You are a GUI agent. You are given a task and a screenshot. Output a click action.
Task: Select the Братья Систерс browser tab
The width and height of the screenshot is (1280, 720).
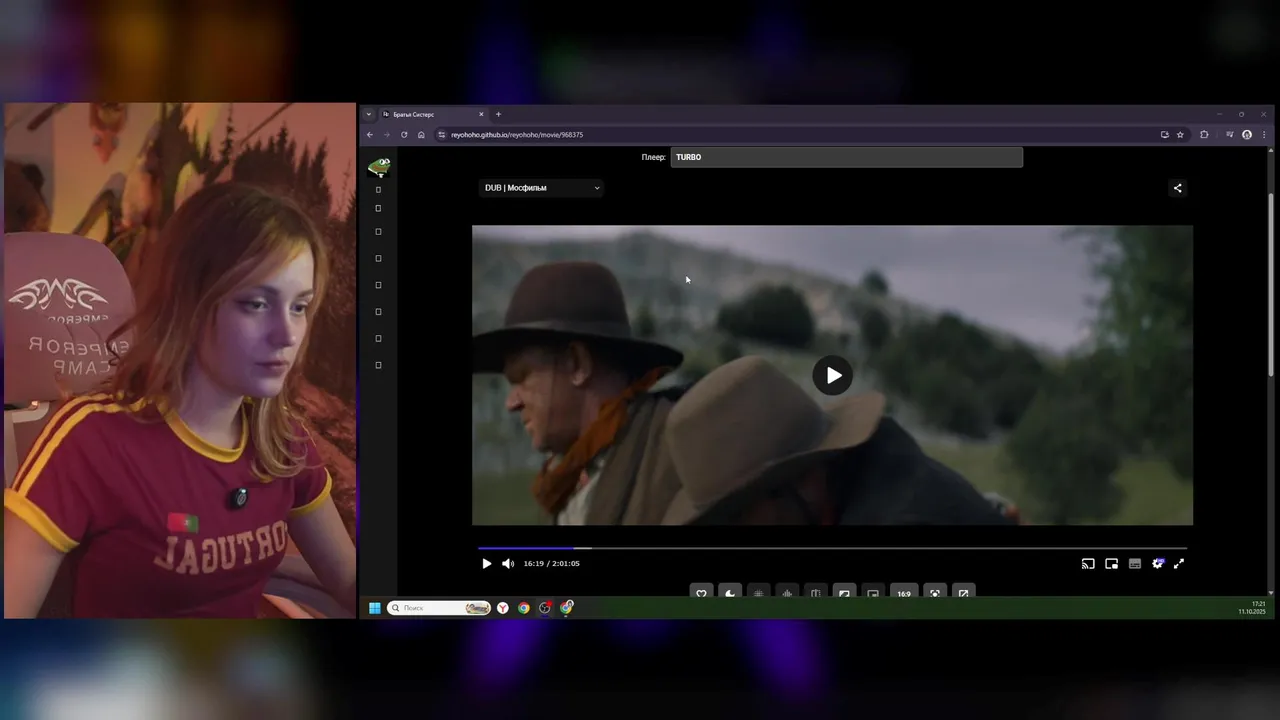pyautogui.click(x=433, y=114)
